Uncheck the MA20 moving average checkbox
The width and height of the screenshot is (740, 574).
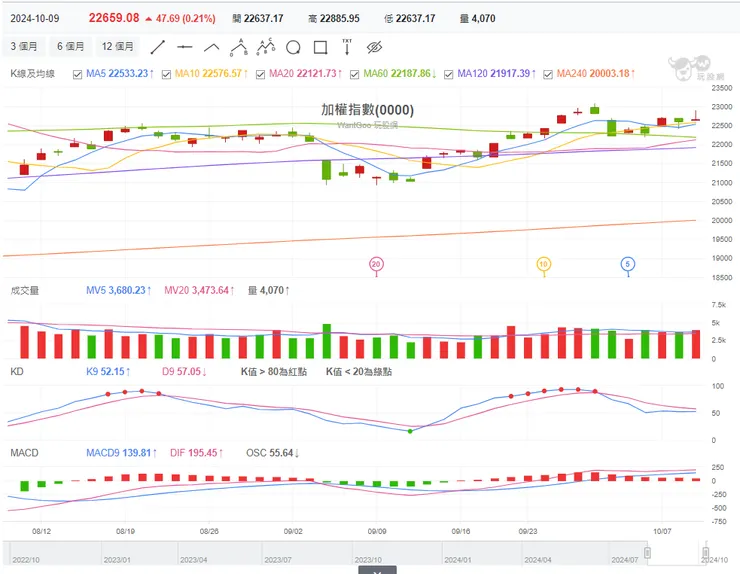260,74
